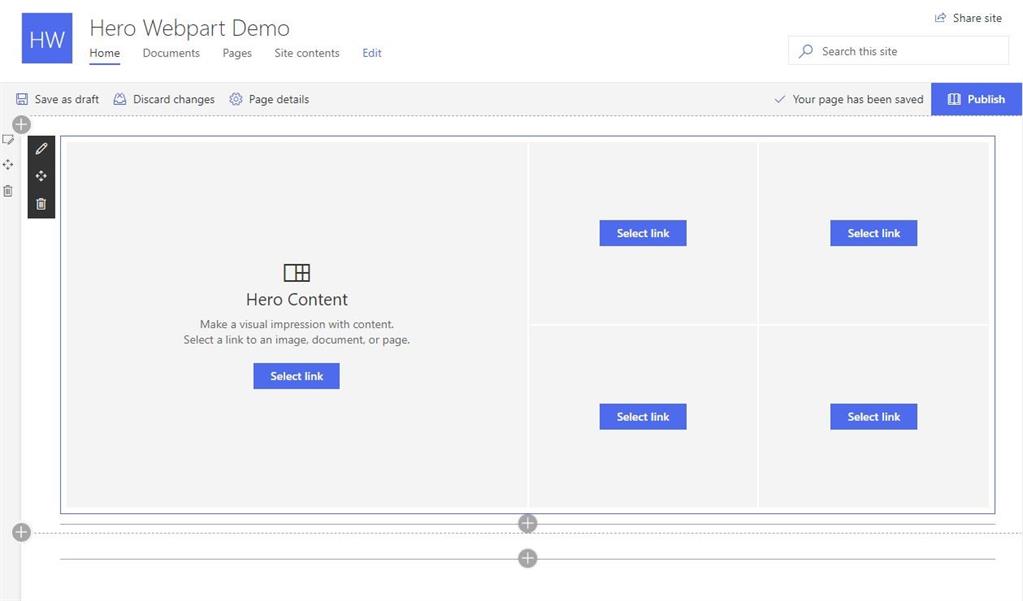Save the page as draft
Viewport: 1023px width, 601px height.
(x=57, y=99)
